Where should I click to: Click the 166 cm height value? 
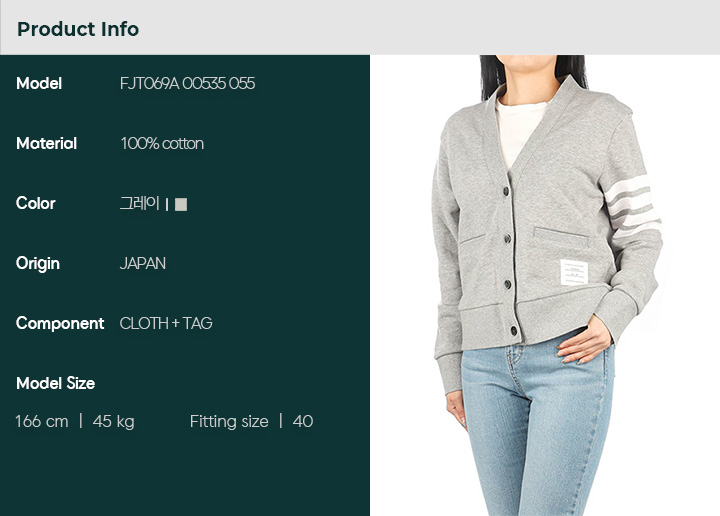click(x=42, y=421)
